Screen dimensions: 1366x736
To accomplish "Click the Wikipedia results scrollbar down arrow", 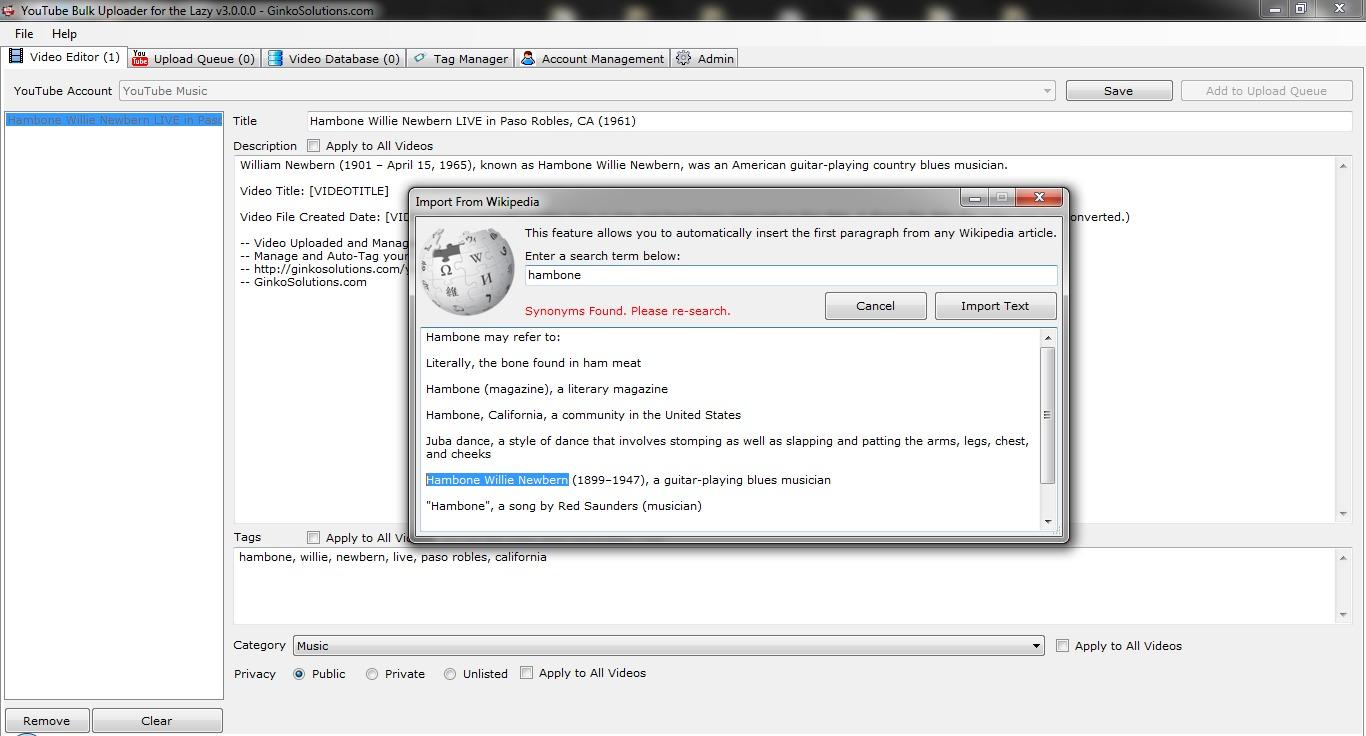I will 1048,522.
